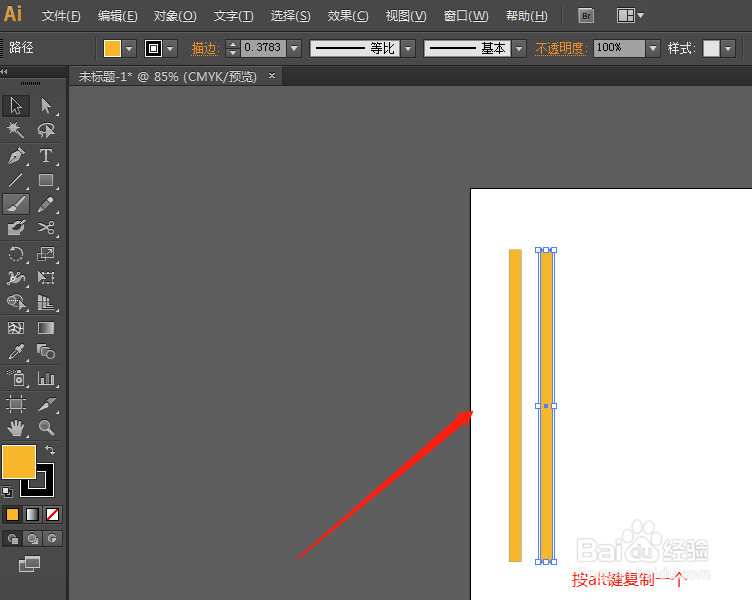The width and height of the screenshot is (752, 600).
Task: Click the large fill color swatch in toolbox
Action: [x=19, y=462]
